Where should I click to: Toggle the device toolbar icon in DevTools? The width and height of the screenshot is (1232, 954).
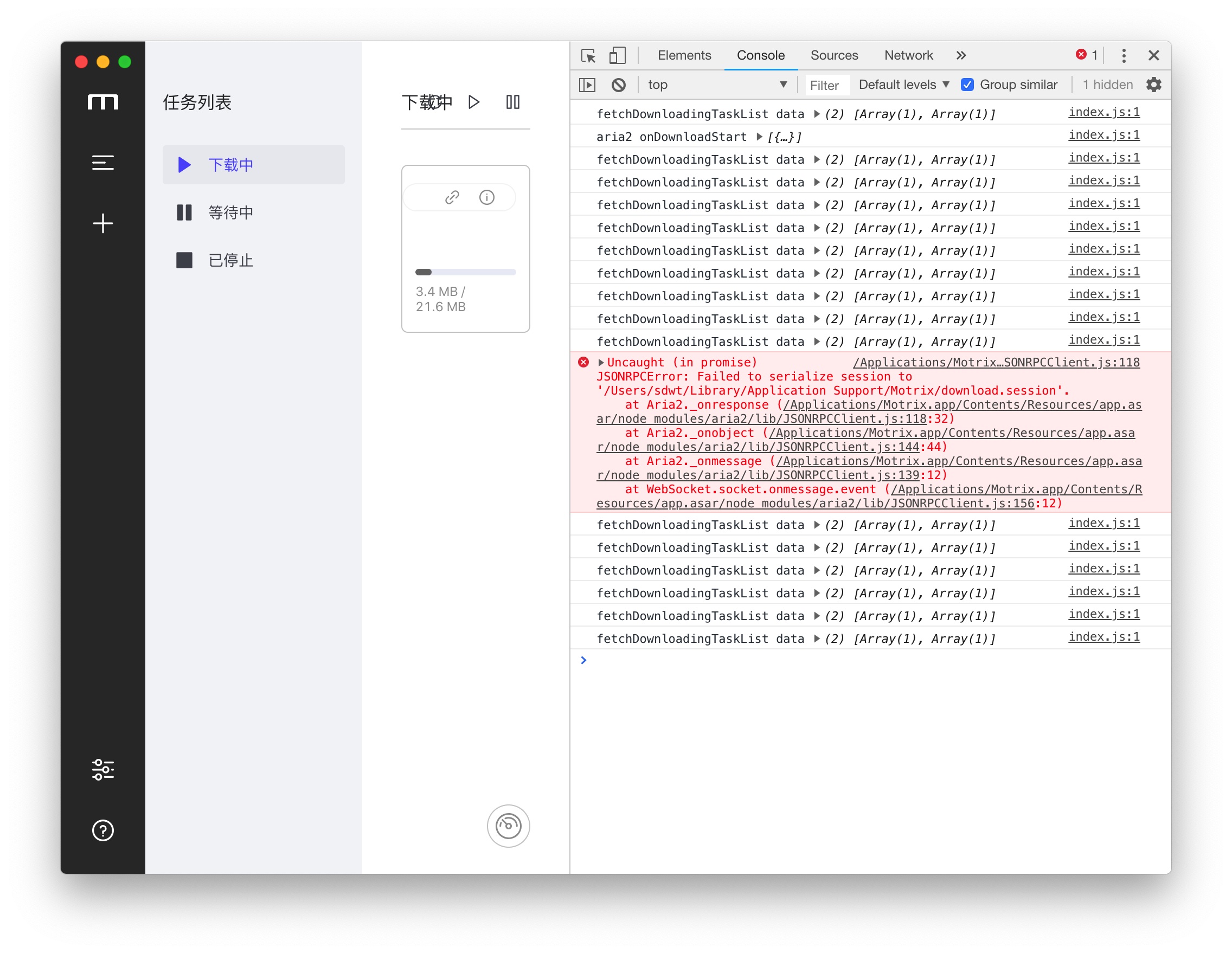click(x=617, y=55)
